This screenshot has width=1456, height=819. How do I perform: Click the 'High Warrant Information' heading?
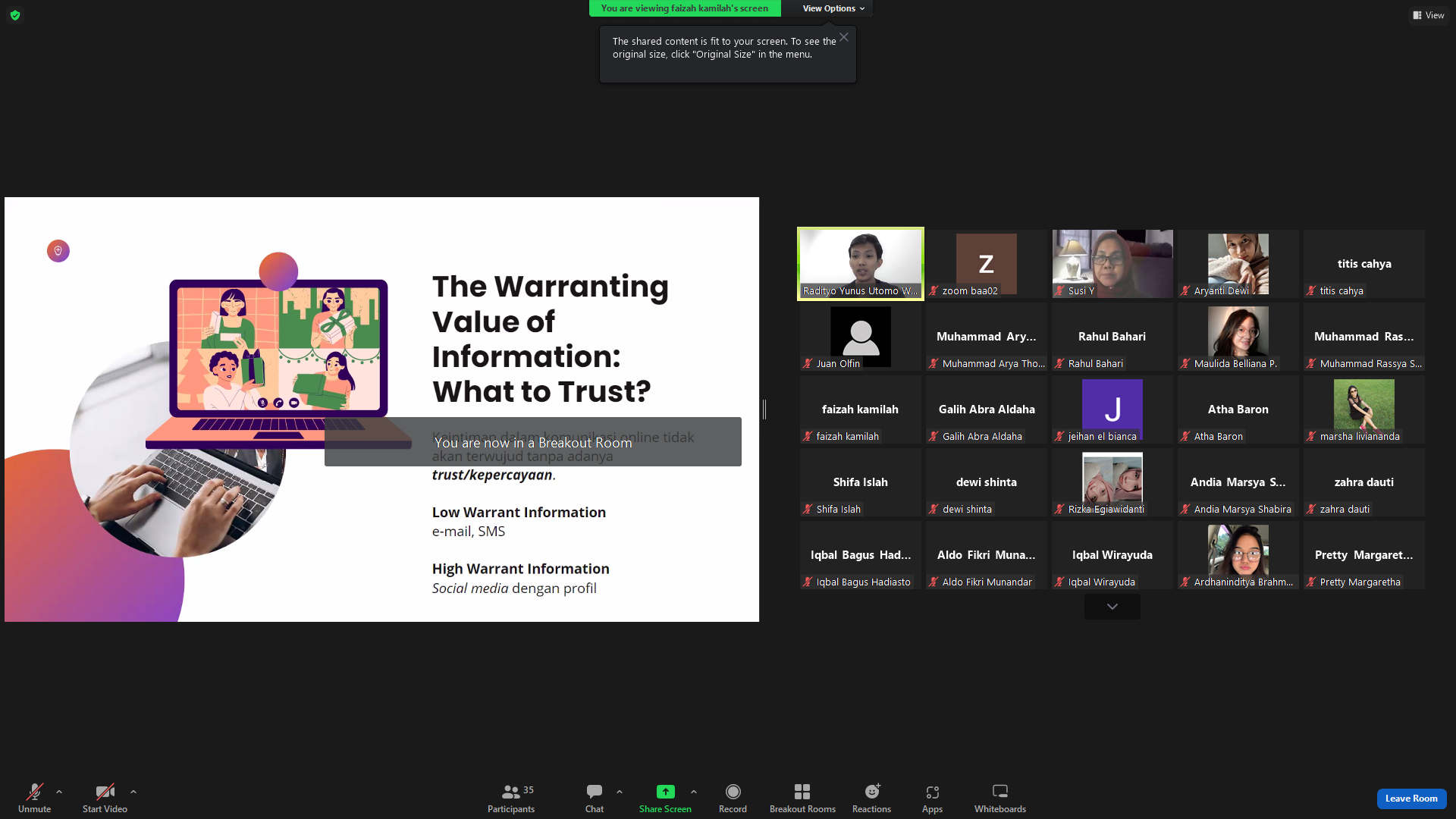tap(521, 569)
